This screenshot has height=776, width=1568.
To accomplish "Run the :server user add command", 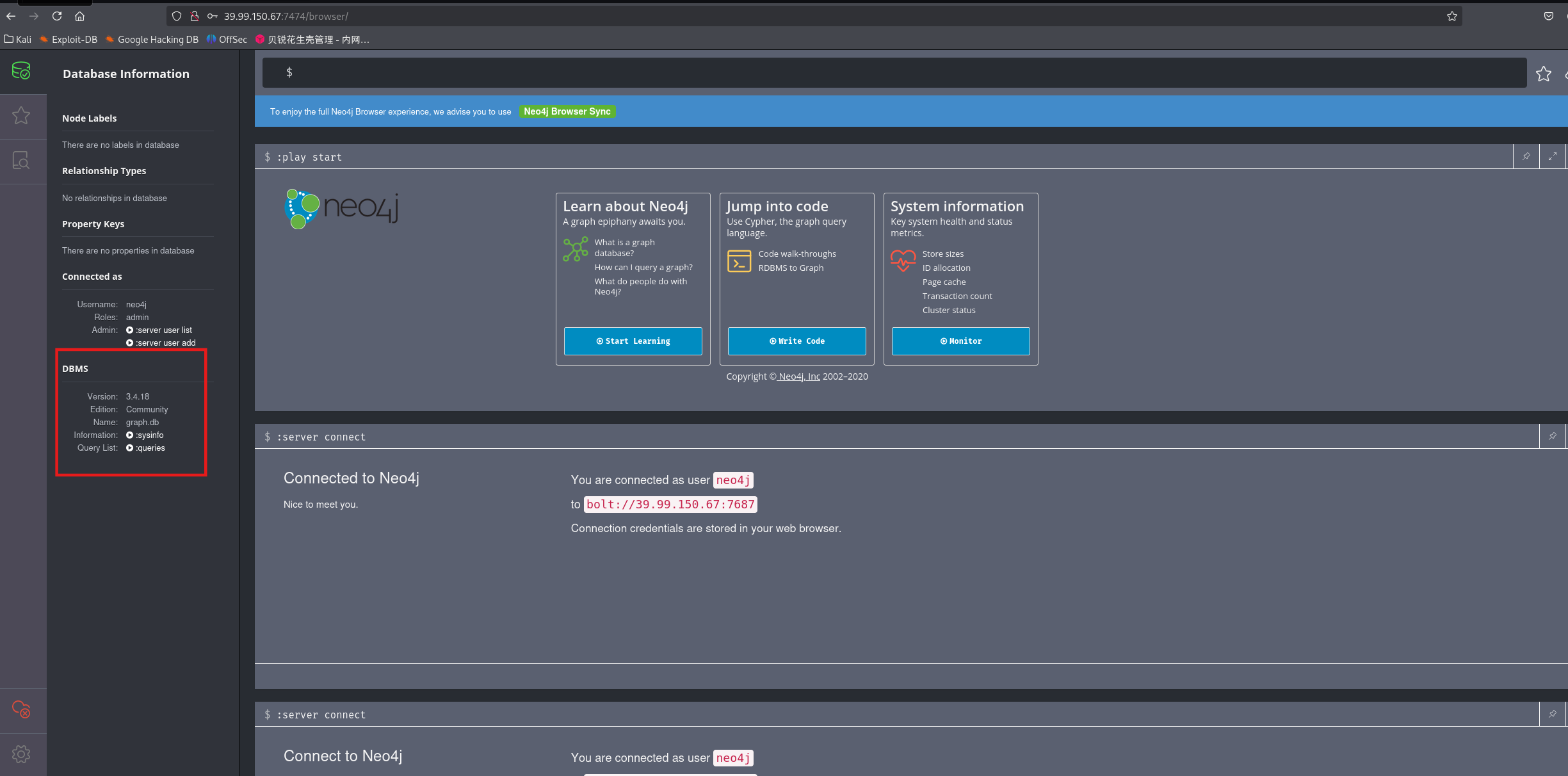I will coord(165,343).
